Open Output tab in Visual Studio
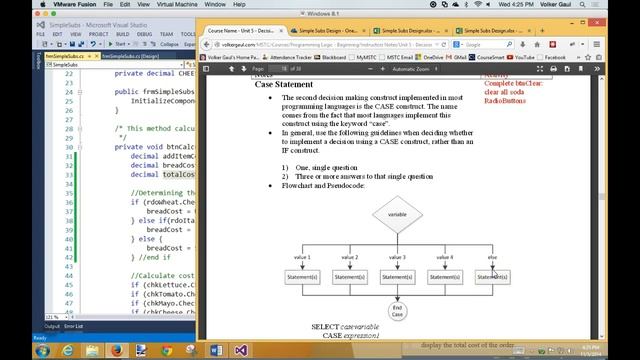This screenshot has width=640, height=360. point(52,326)
